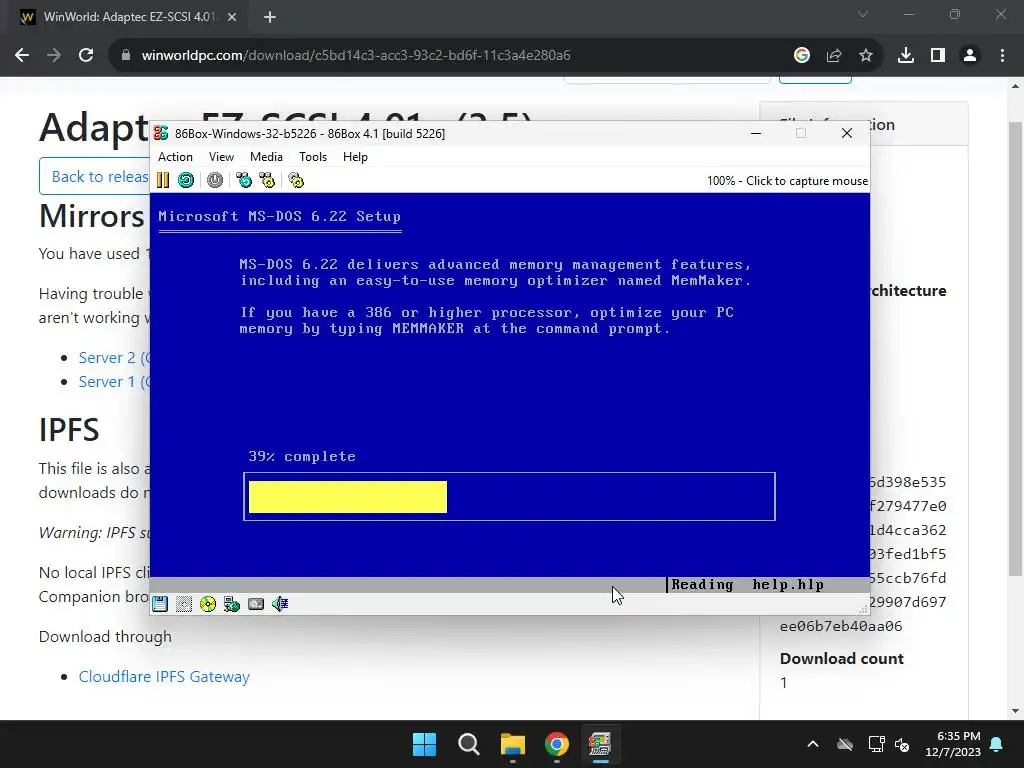This screenshot has height=768, width=1024.
Task: Send Ctrl+Alt+Del via toolbar icon
Action: coord(244,180)
